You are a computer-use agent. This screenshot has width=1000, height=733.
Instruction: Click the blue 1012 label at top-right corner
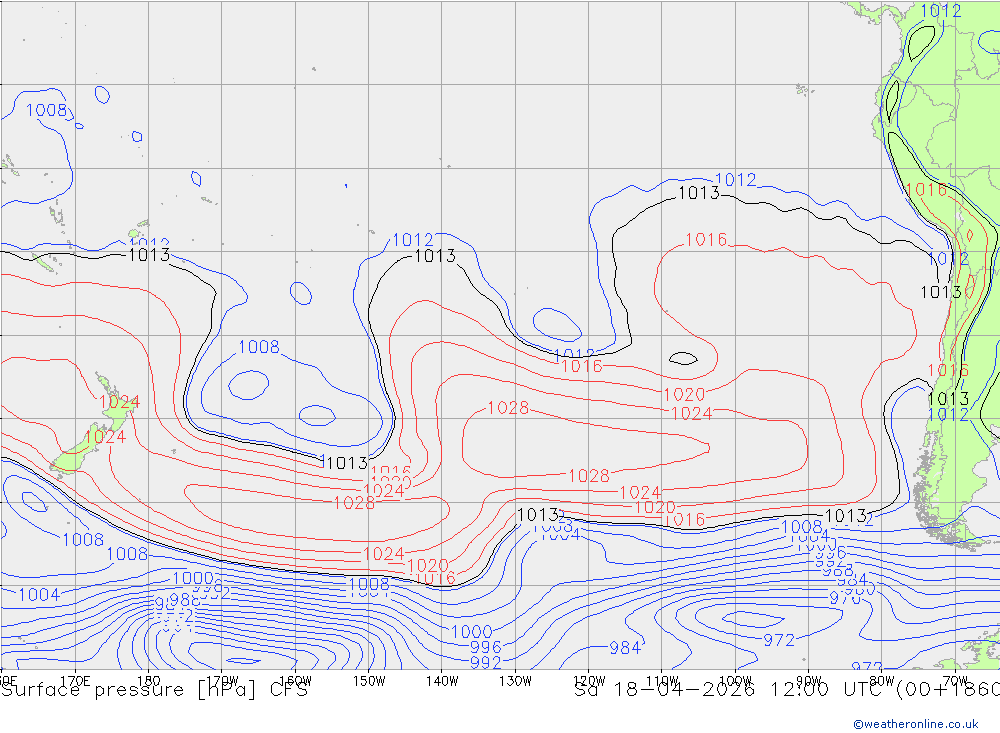941,11
